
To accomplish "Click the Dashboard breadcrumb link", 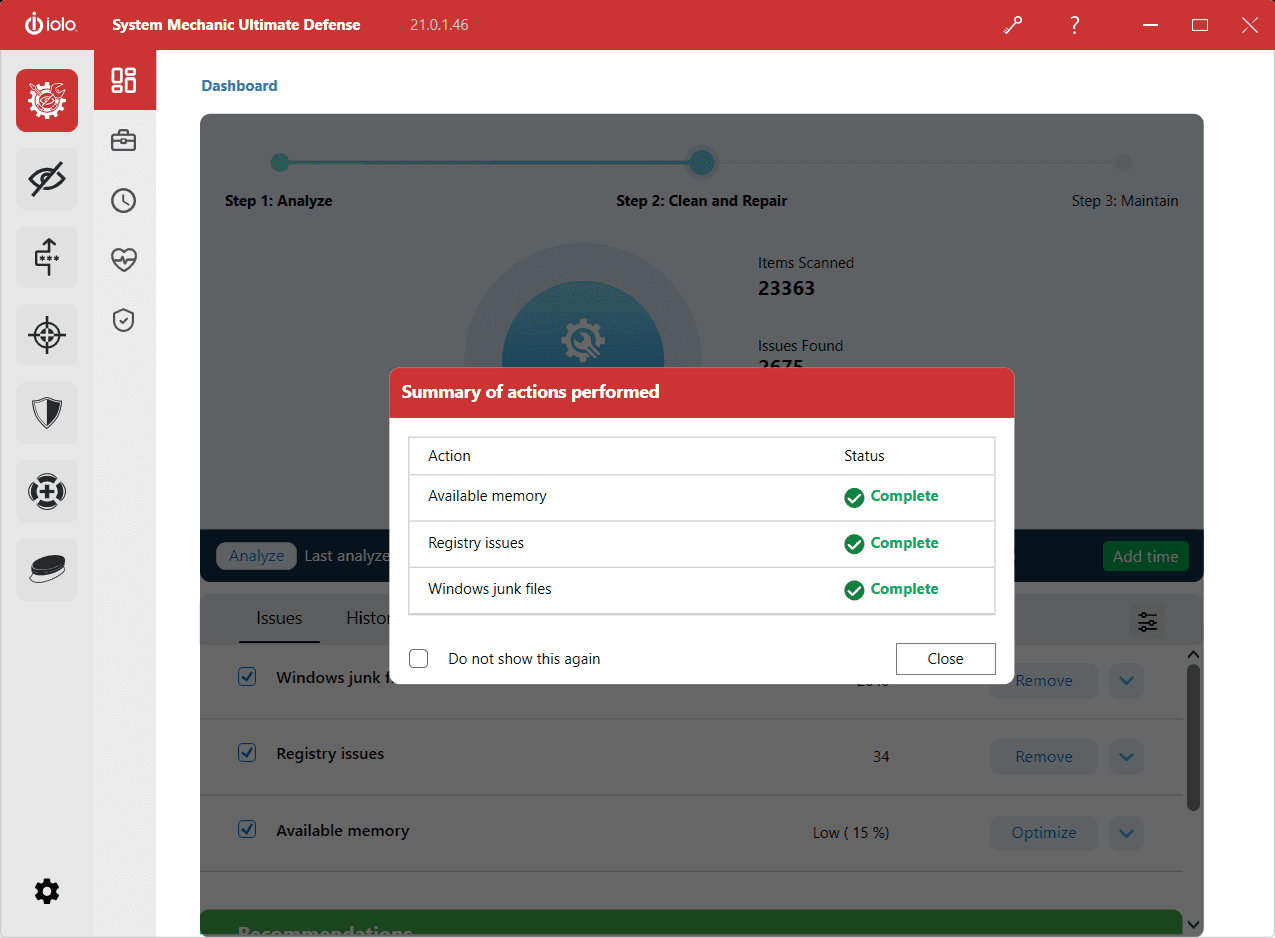I will point(240,86).
